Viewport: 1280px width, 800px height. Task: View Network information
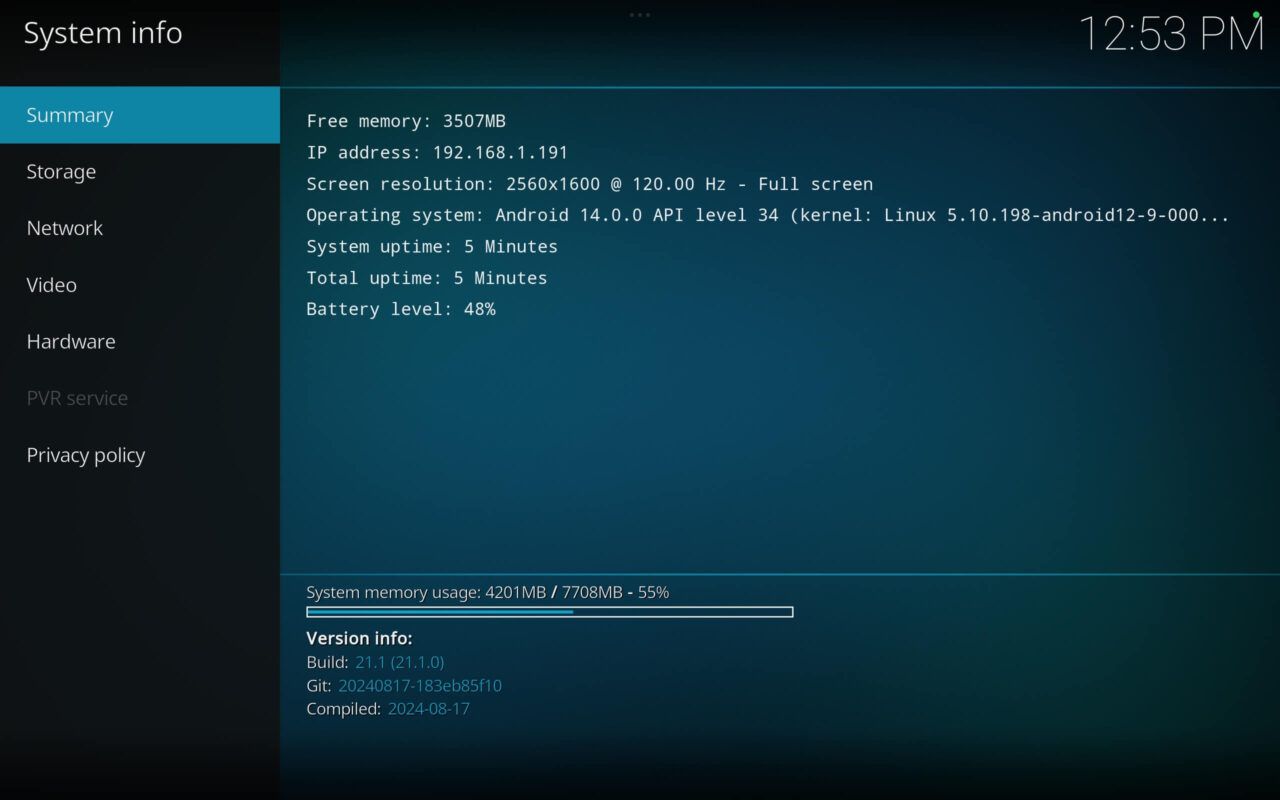(x=64, y=228)
